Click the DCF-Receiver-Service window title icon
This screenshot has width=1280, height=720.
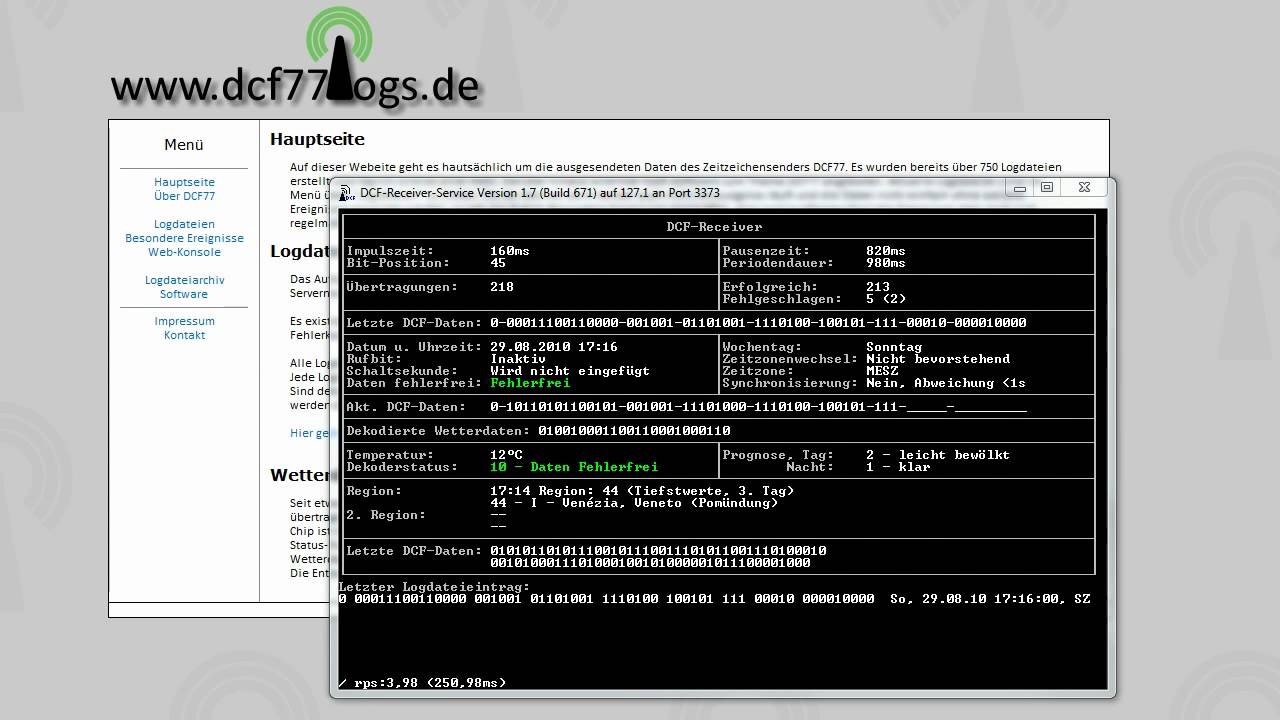click(x=347, y=192)
